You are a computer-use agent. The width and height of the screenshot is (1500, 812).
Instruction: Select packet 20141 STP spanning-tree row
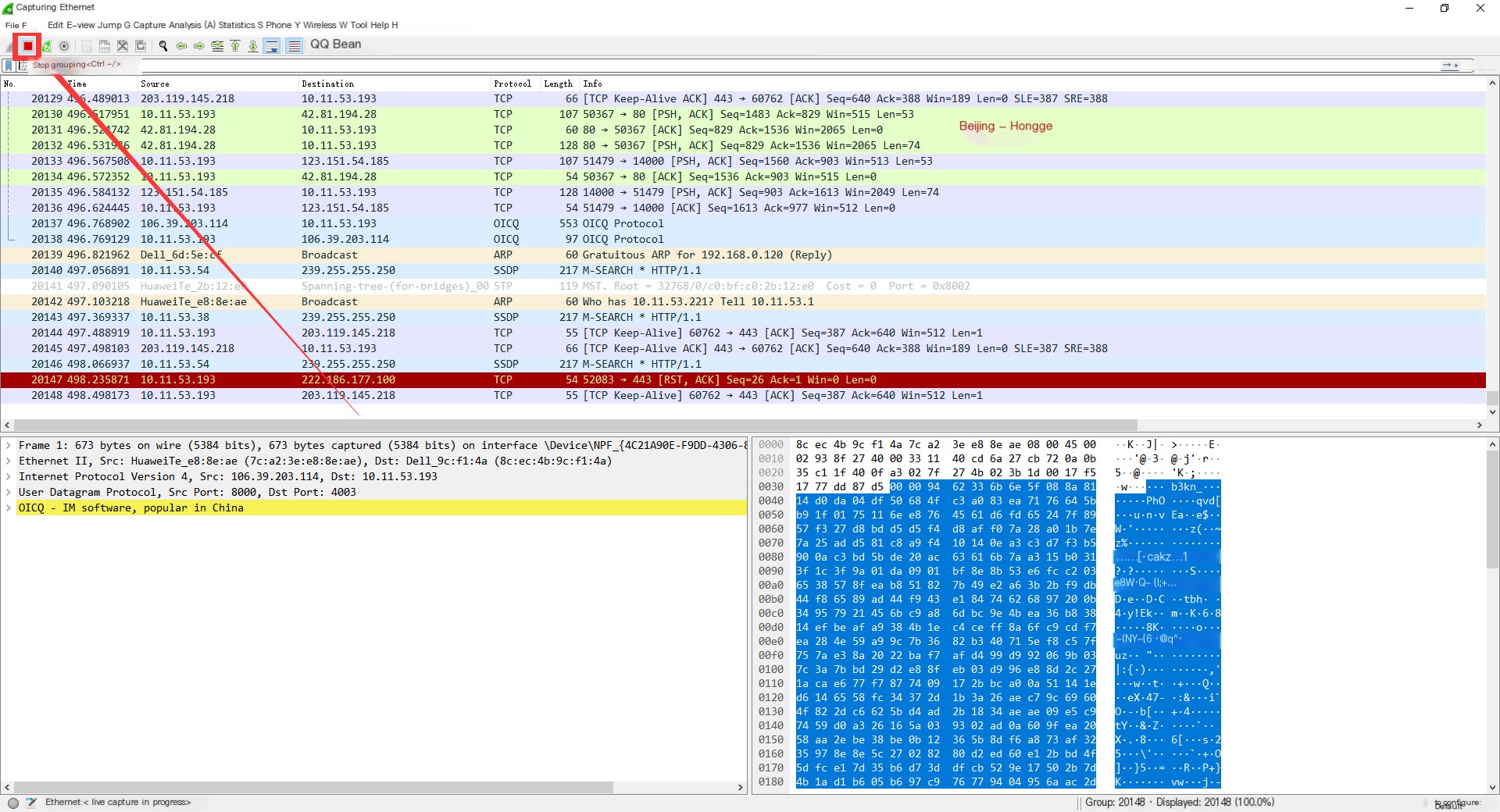click(x=743, y=287)
